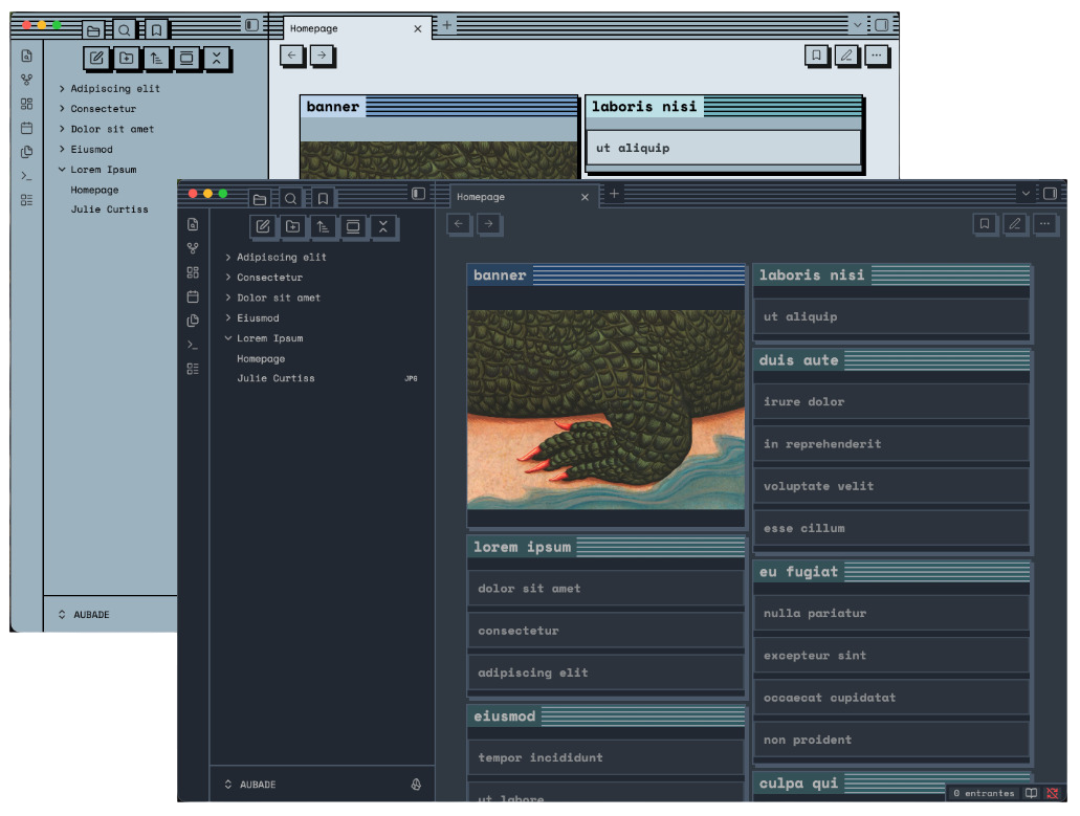Open new tab in dark window
Viewport: 1080px width, 816px height.
click(x=614, y=194)
